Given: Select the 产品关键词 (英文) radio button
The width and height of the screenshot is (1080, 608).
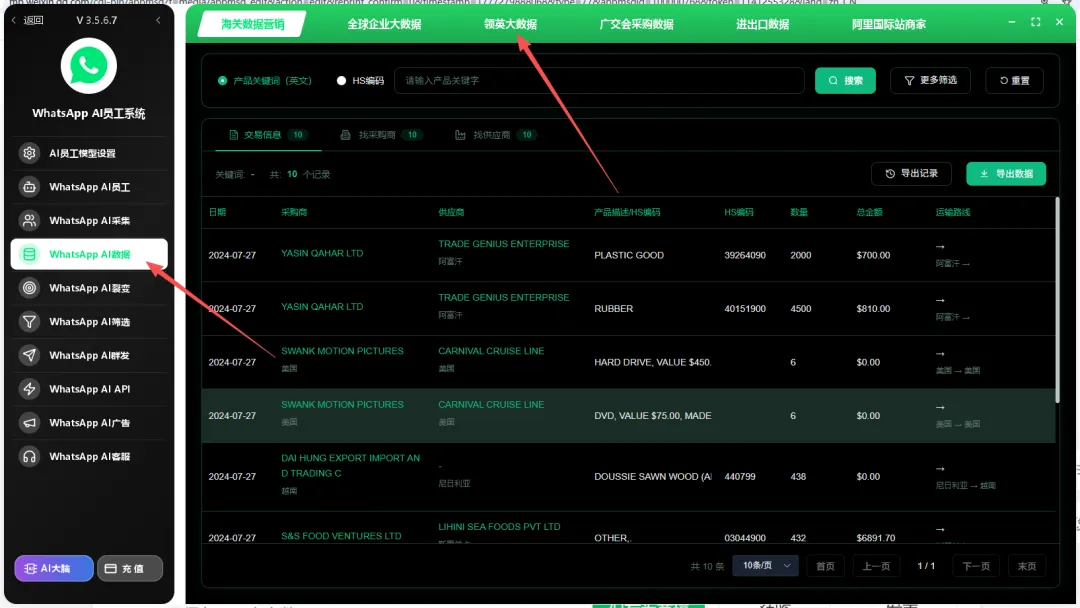Looking at the screenshot, I should 222,81.
